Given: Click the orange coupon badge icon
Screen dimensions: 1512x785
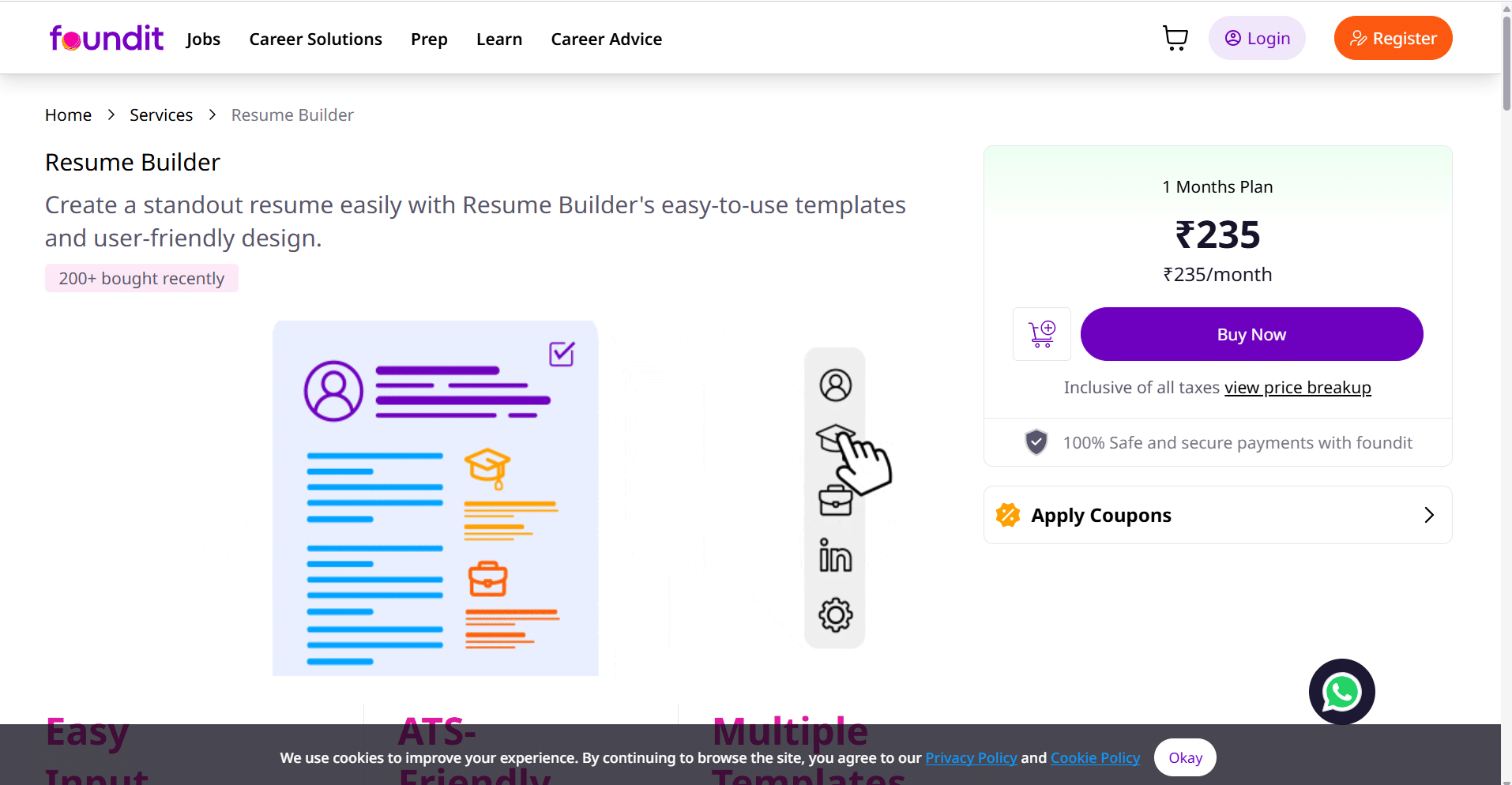Looking at the screenshot, I should pyautogui.click(x=1008, y=515).
